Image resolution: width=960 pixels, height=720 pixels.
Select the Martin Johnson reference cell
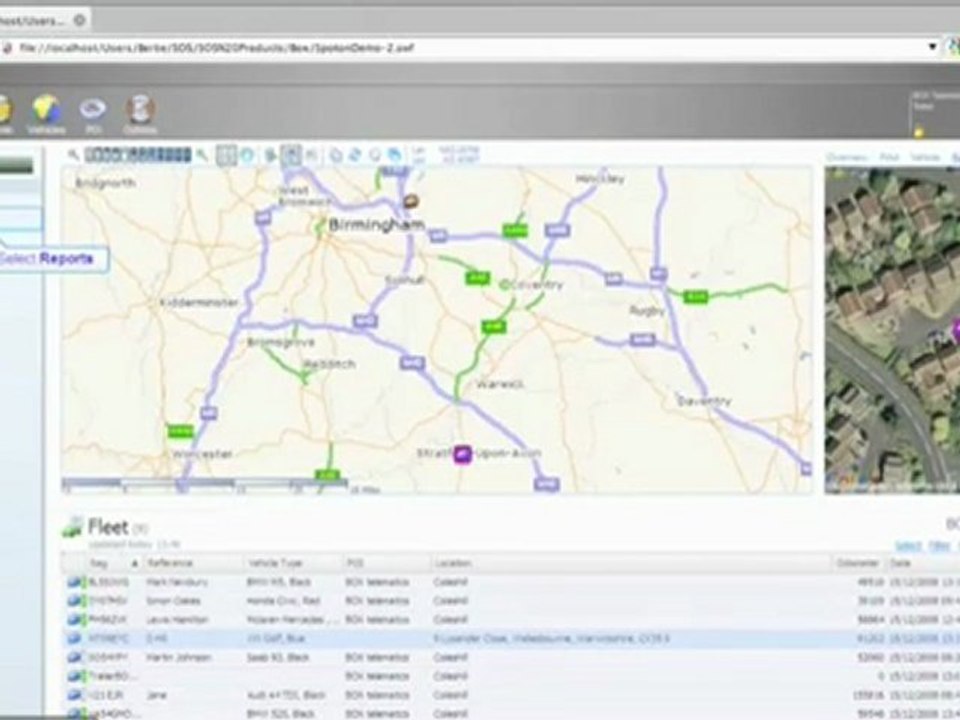(178, 658)
